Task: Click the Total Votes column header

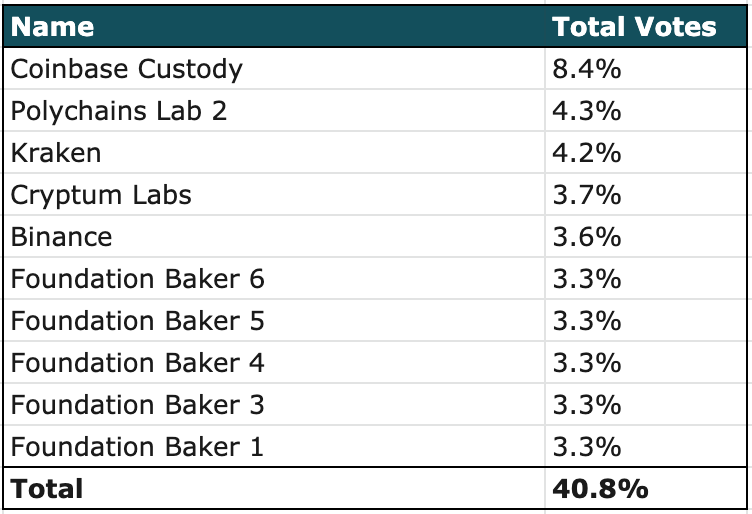Action: [635, 27]
